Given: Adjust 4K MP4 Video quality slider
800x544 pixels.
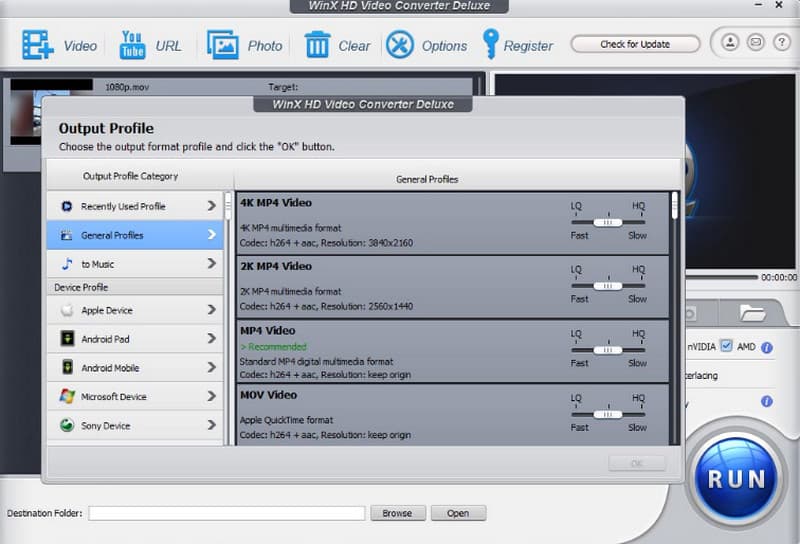Looking at the screenshot, I should click(x=608, y=222).
